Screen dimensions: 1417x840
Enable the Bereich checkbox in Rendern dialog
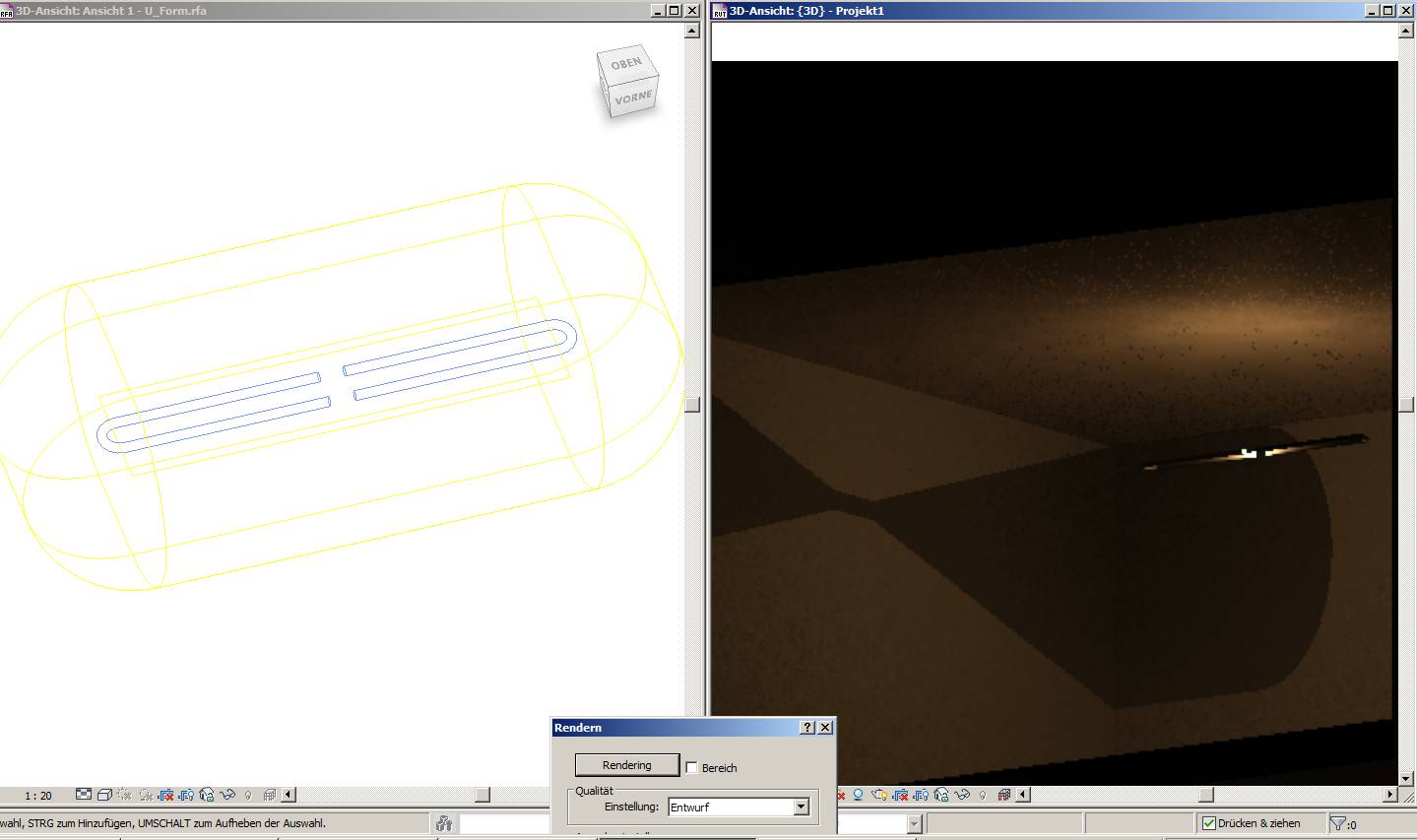pyautogui.click(x=691, y=767)
